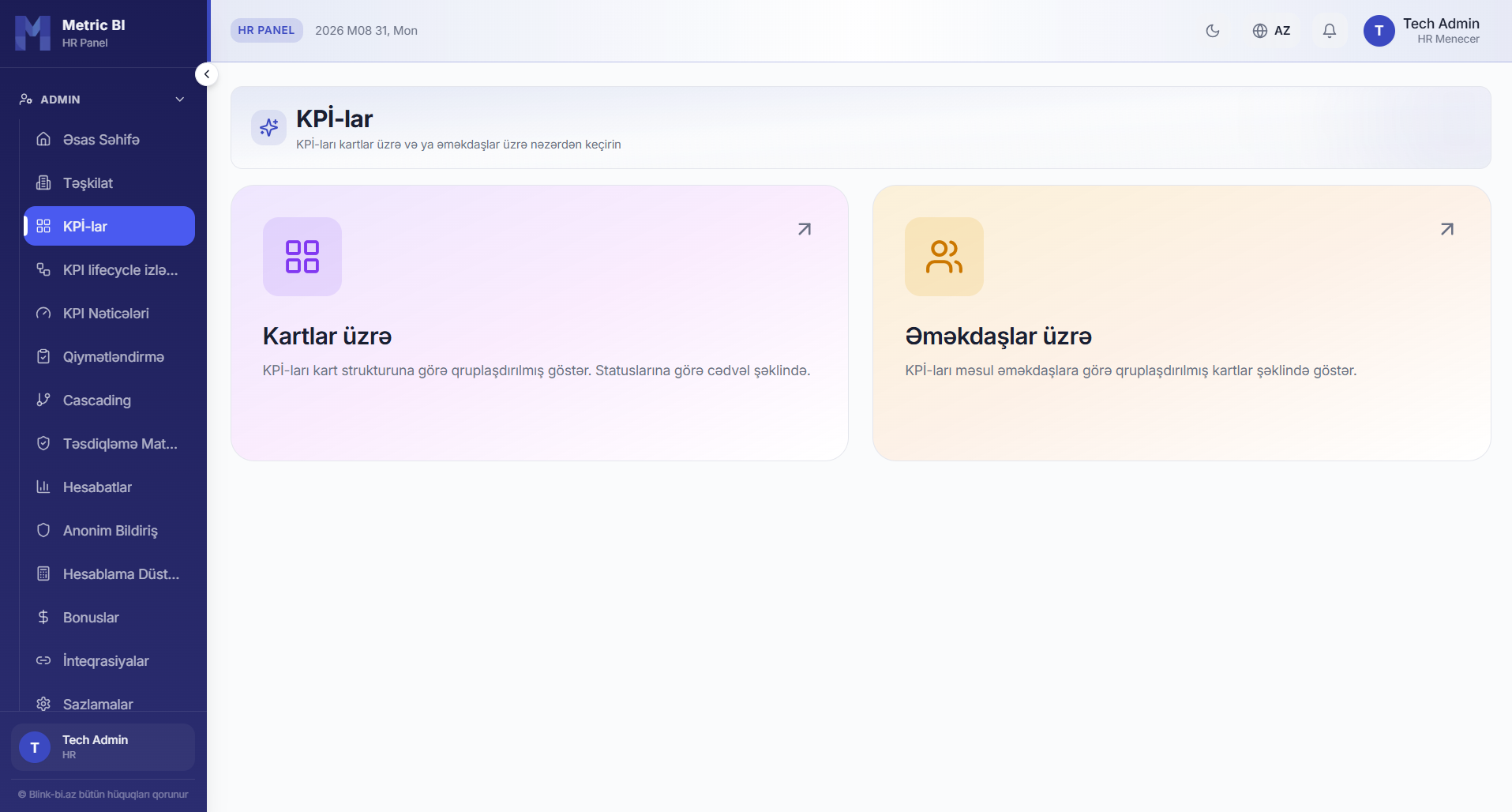Open KPI Nəticələri gauge icon

pyautogui.click(x=43, y=313)
